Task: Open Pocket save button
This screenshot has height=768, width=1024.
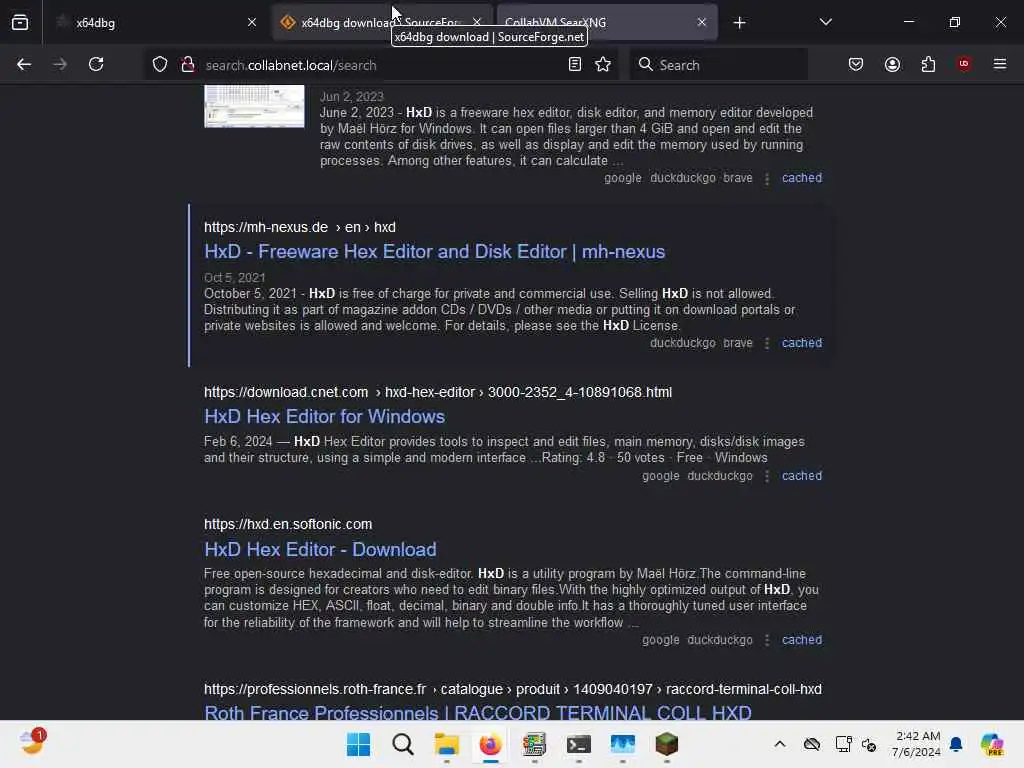Action: coord(856,65)
